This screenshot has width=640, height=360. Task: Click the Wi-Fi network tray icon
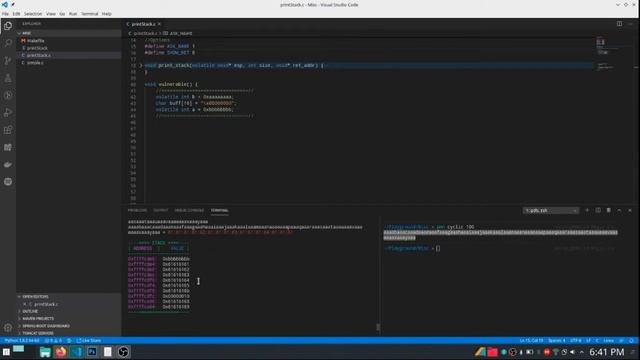[556, 352]
